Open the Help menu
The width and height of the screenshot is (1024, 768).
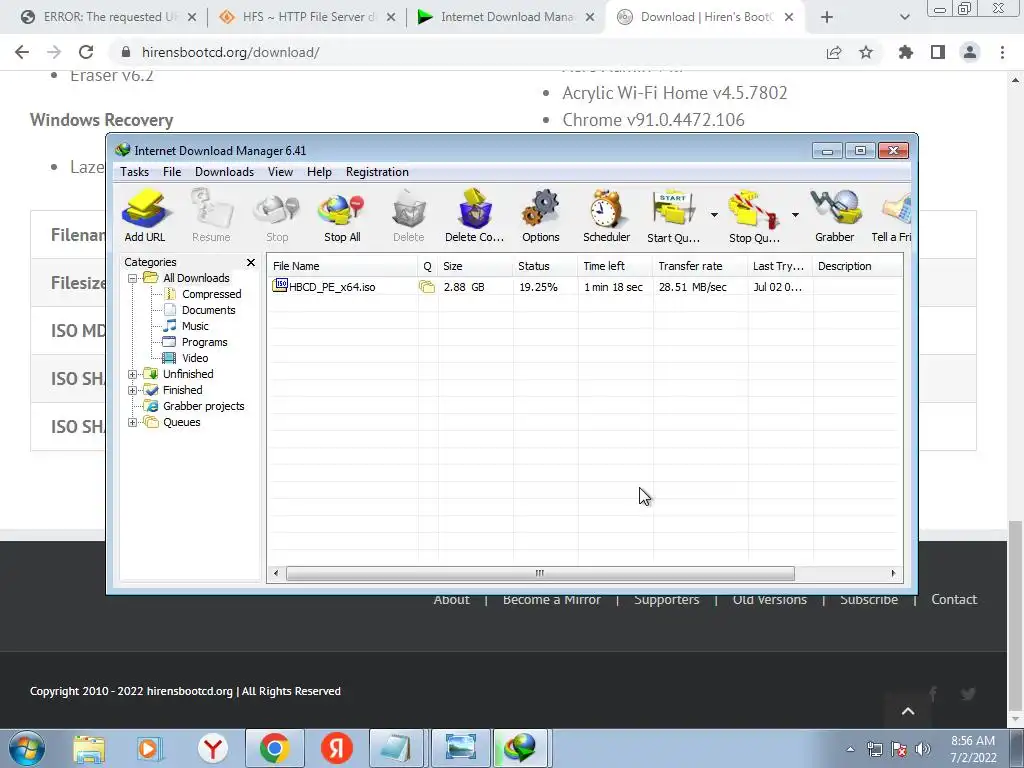tap(319, 172)
